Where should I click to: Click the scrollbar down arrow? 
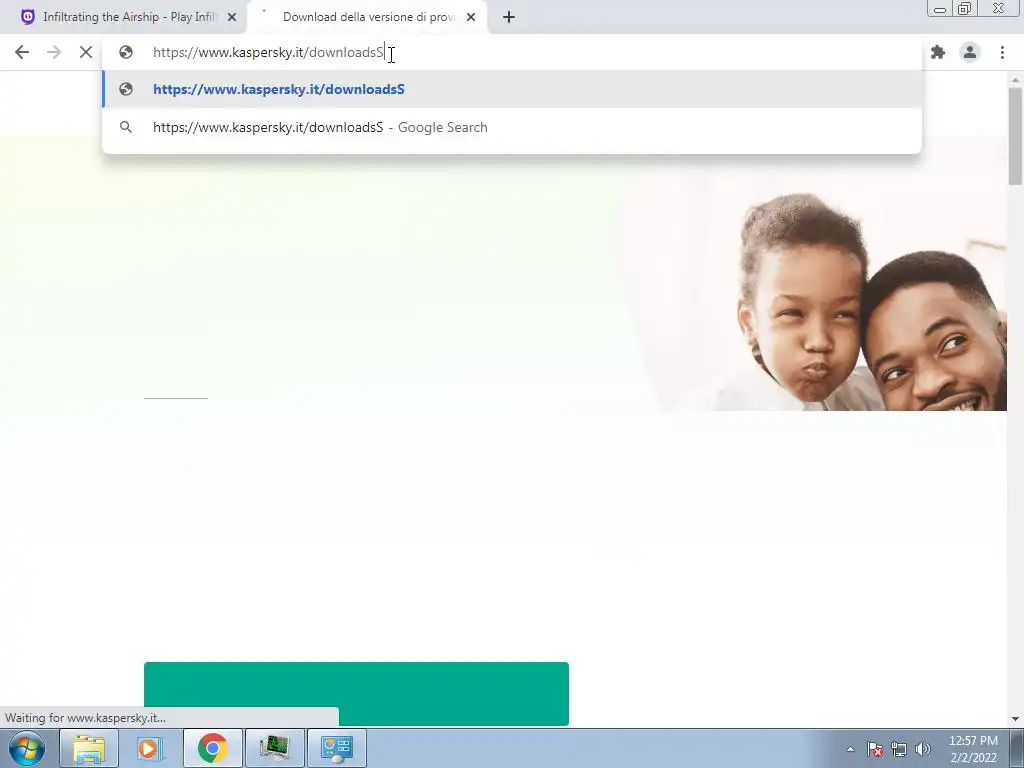tap(1016, 719)
